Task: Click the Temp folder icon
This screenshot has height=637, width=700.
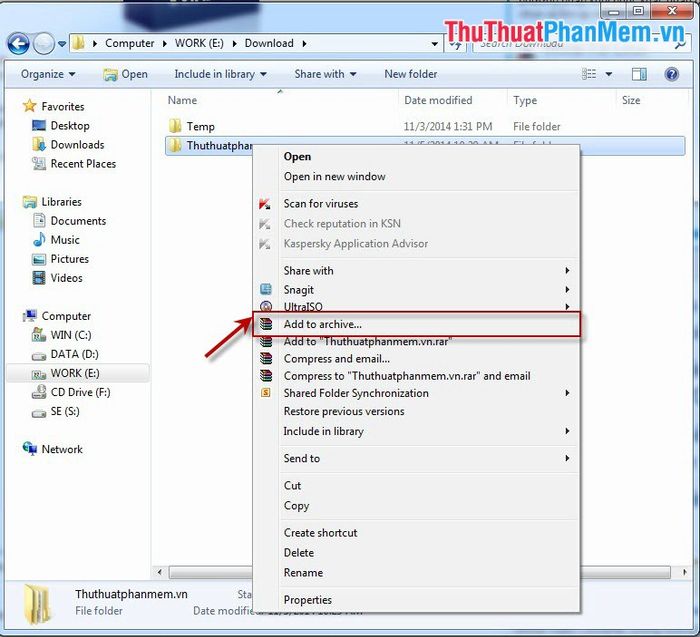Action: pos(175,126)
